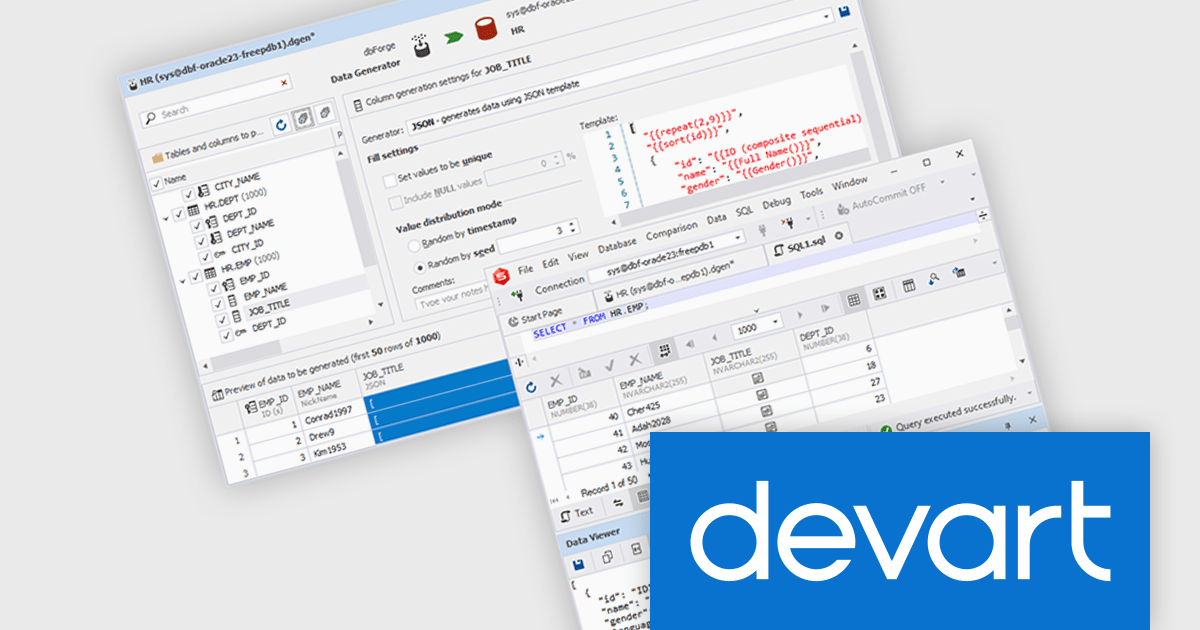Open the Database menu
Image resolution: width=1200 pixels, height=630 pixels.
pyautogui.click(x=616, y=246)
